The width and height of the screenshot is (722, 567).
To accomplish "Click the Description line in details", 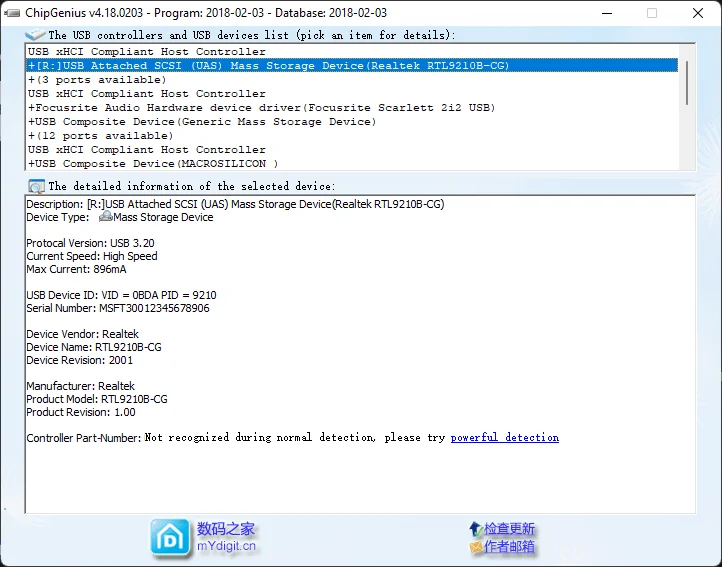I will [x=235, y=204].
